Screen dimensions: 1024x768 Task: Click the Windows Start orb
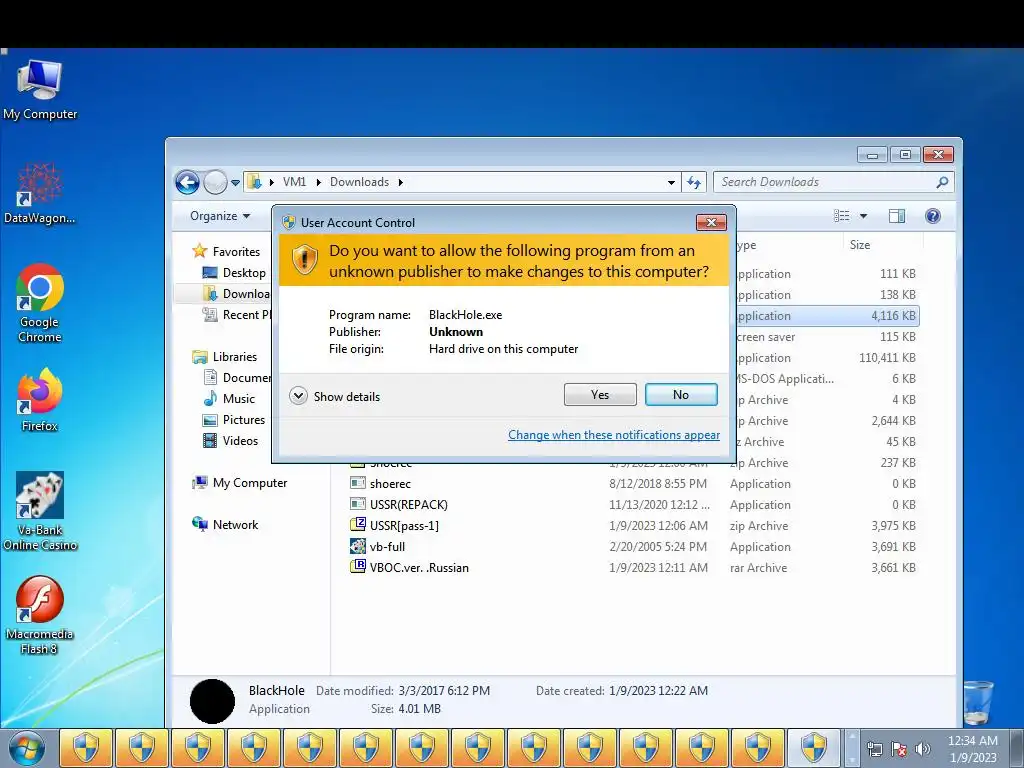coord(27,748)
